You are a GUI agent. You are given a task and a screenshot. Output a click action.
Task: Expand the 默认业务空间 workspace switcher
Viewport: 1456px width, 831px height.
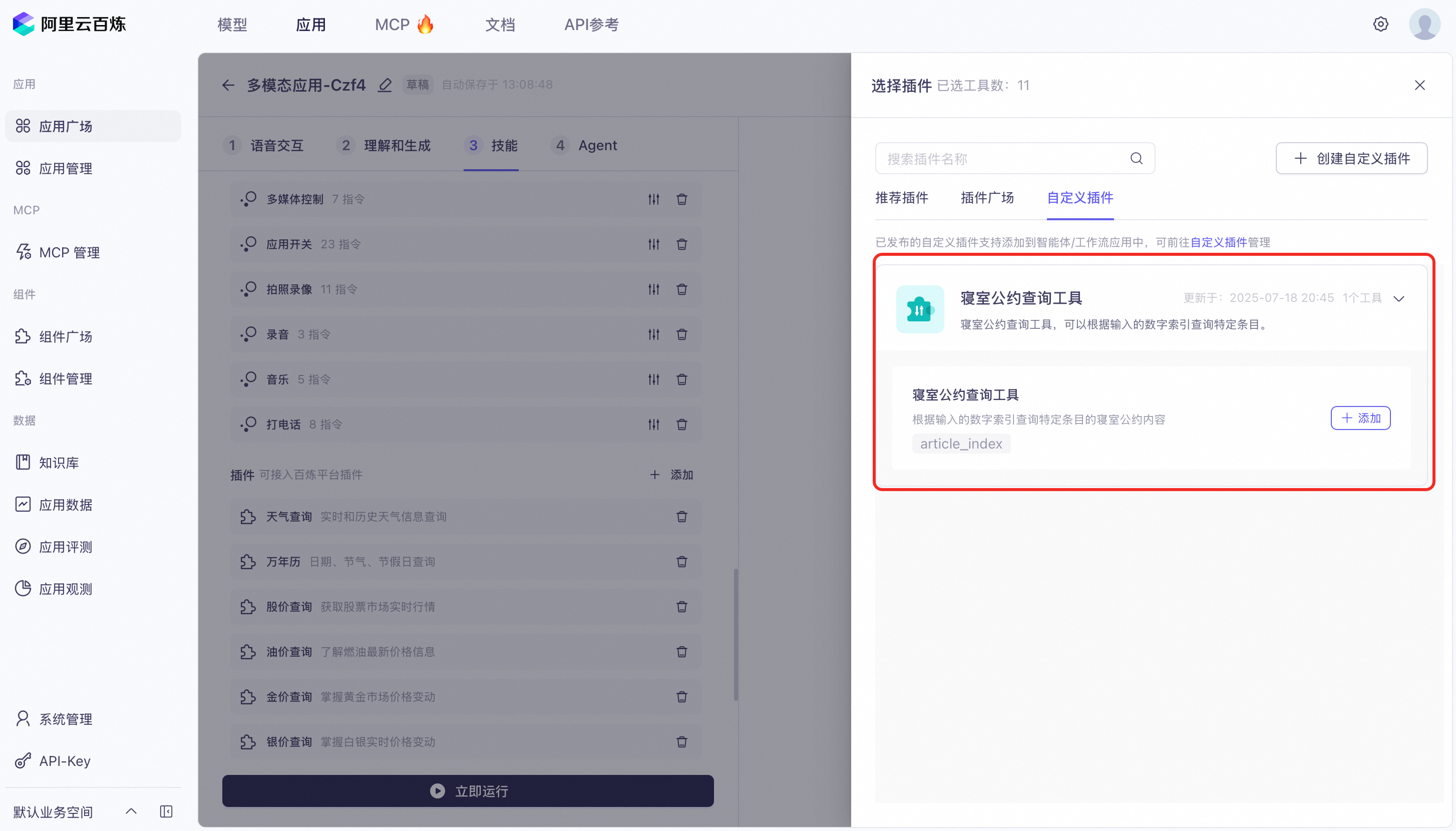tap(131, 811)
